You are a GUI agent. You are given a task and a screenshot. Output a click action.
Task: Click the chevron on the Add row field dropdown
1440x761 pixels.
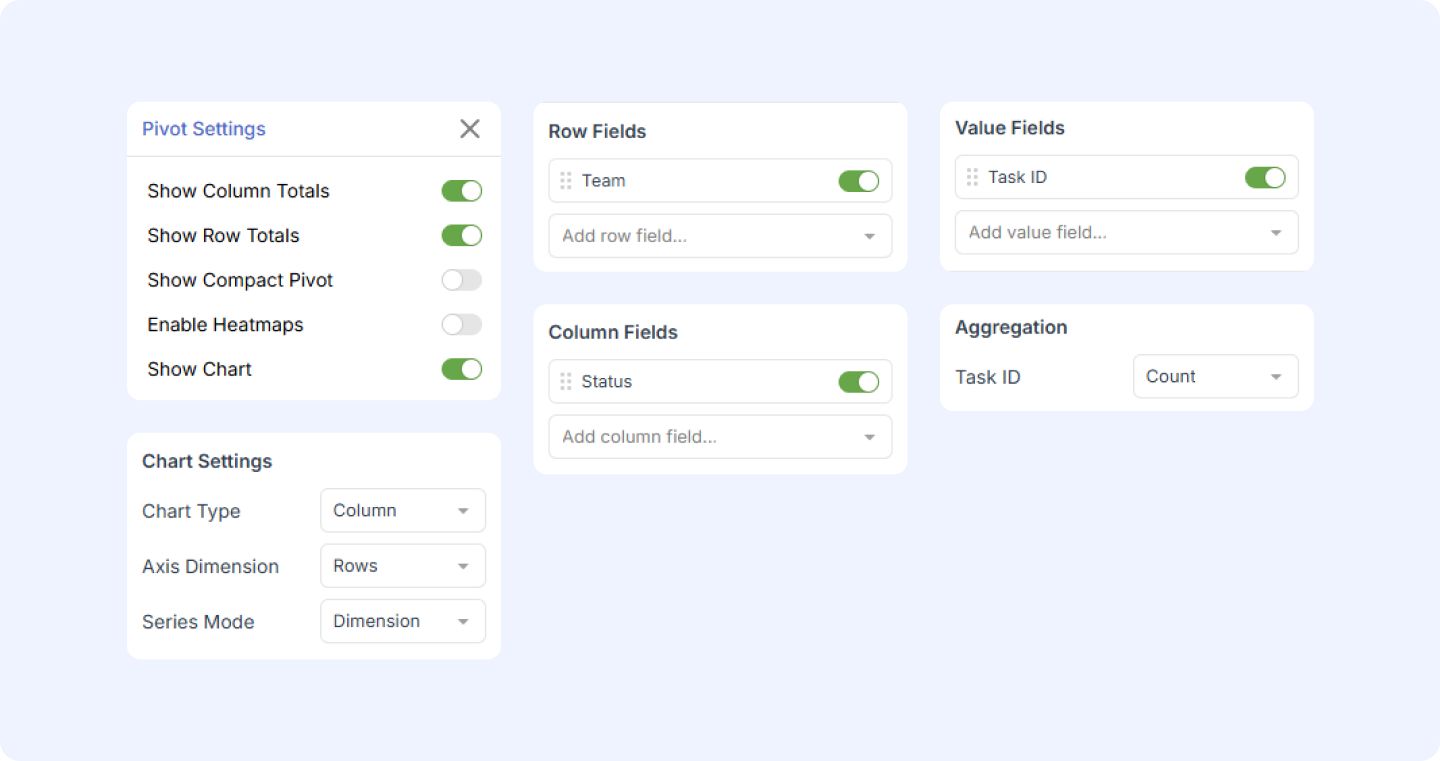tap(868, 236)
